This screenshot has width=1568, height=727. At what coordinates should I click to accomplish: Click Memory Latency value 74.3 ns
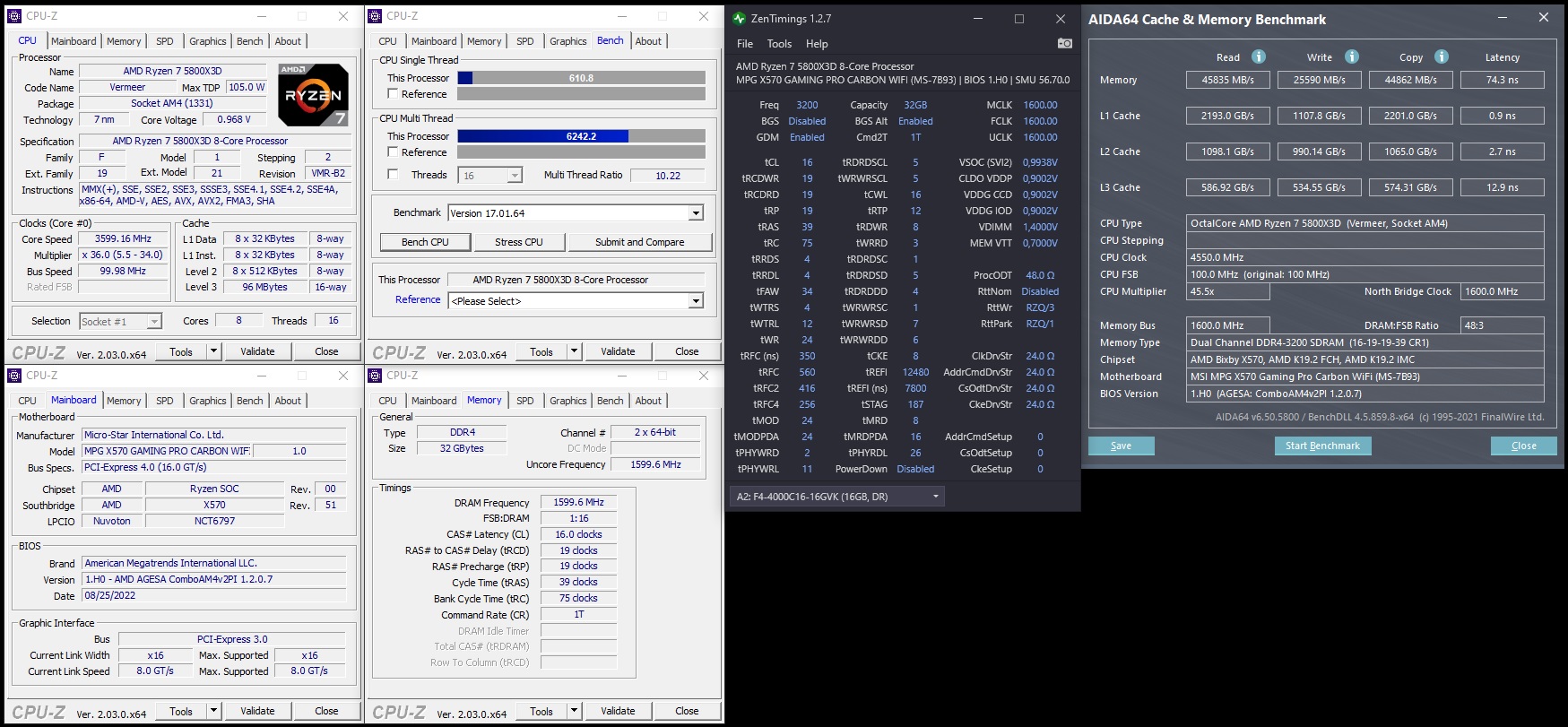[x=1503, y=80]
